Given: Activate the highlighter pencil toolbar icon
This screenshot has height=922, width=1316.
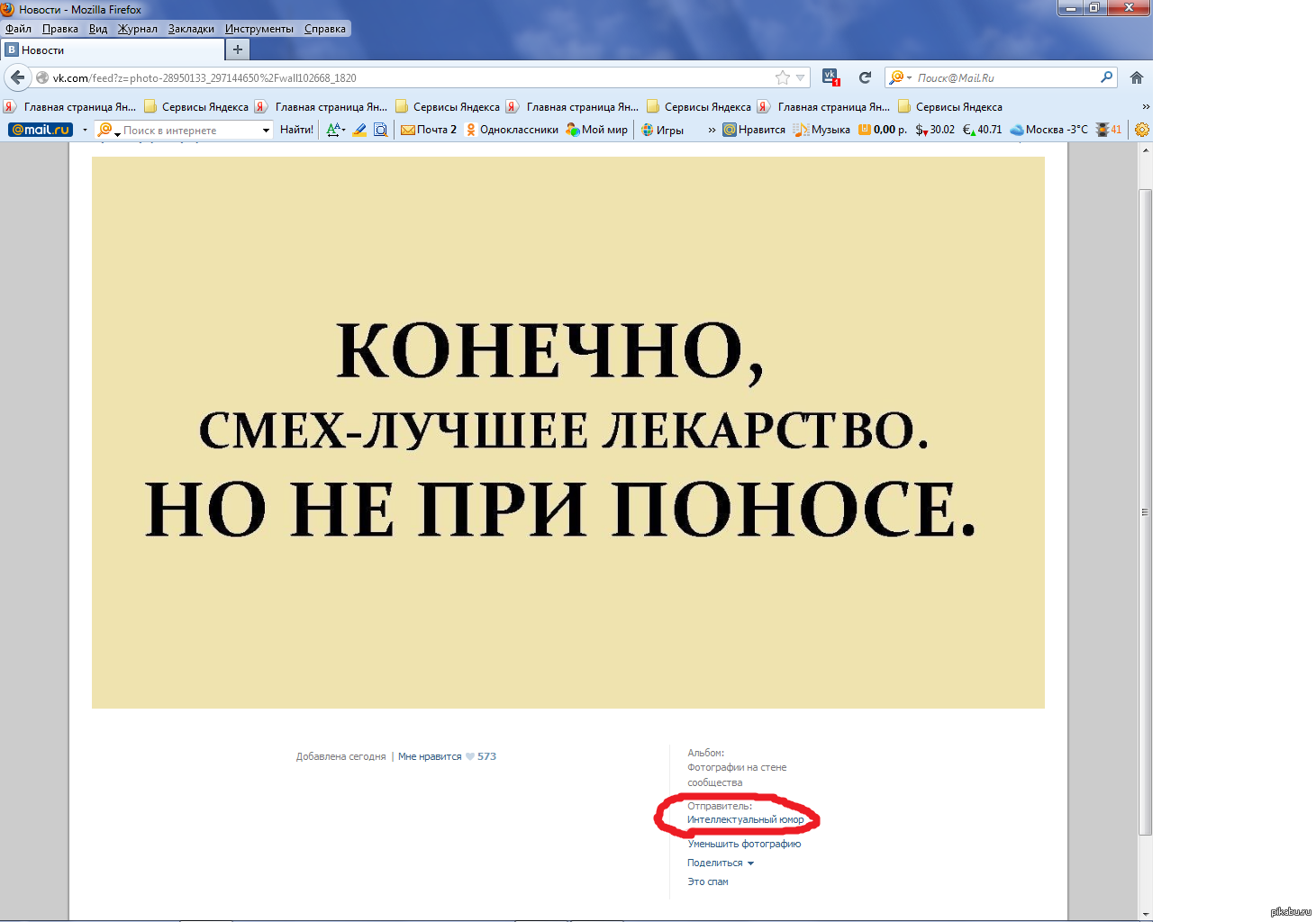Looking at the screenshot, I should [x=359, y=130].
